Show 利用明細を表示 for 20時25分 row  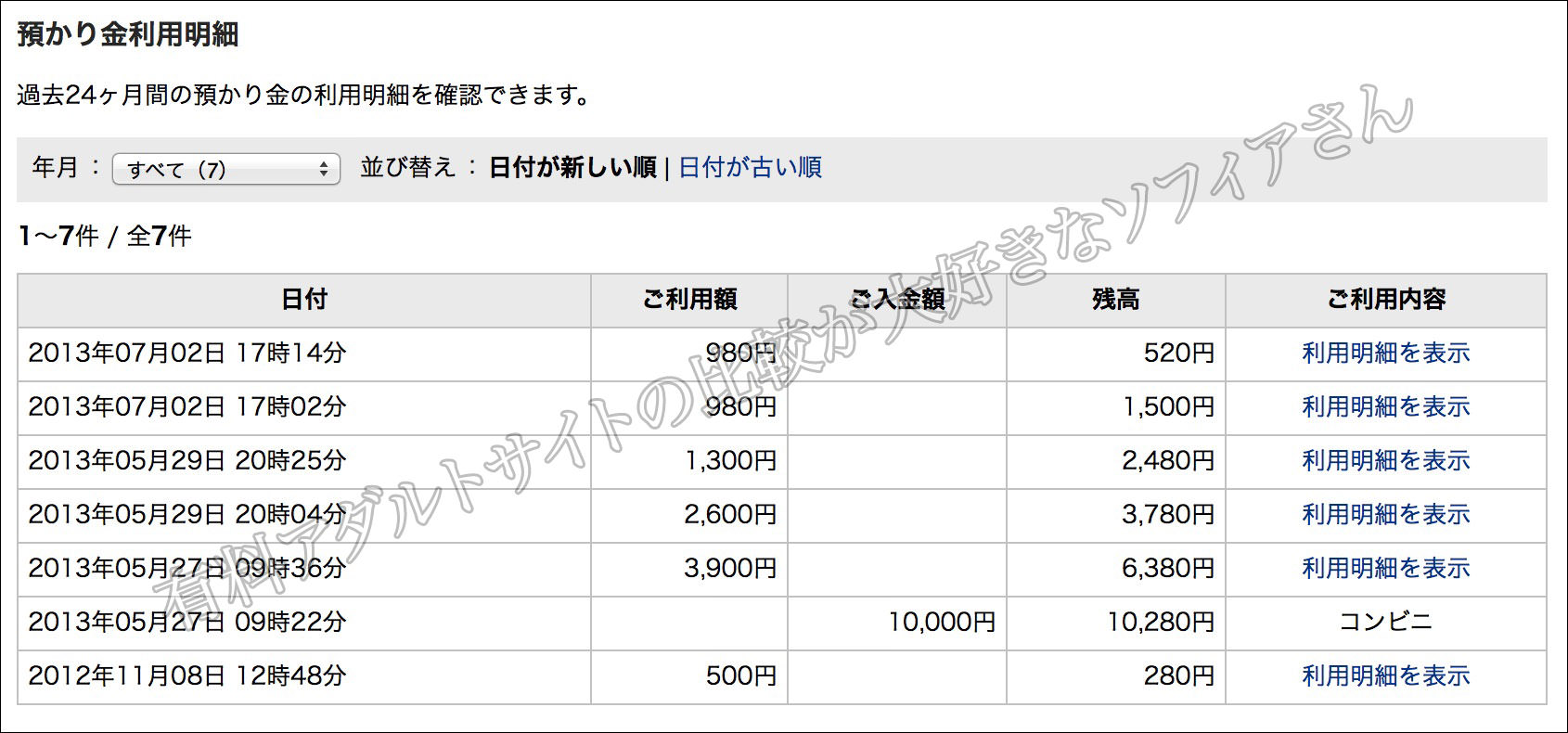click(1385, 460)
